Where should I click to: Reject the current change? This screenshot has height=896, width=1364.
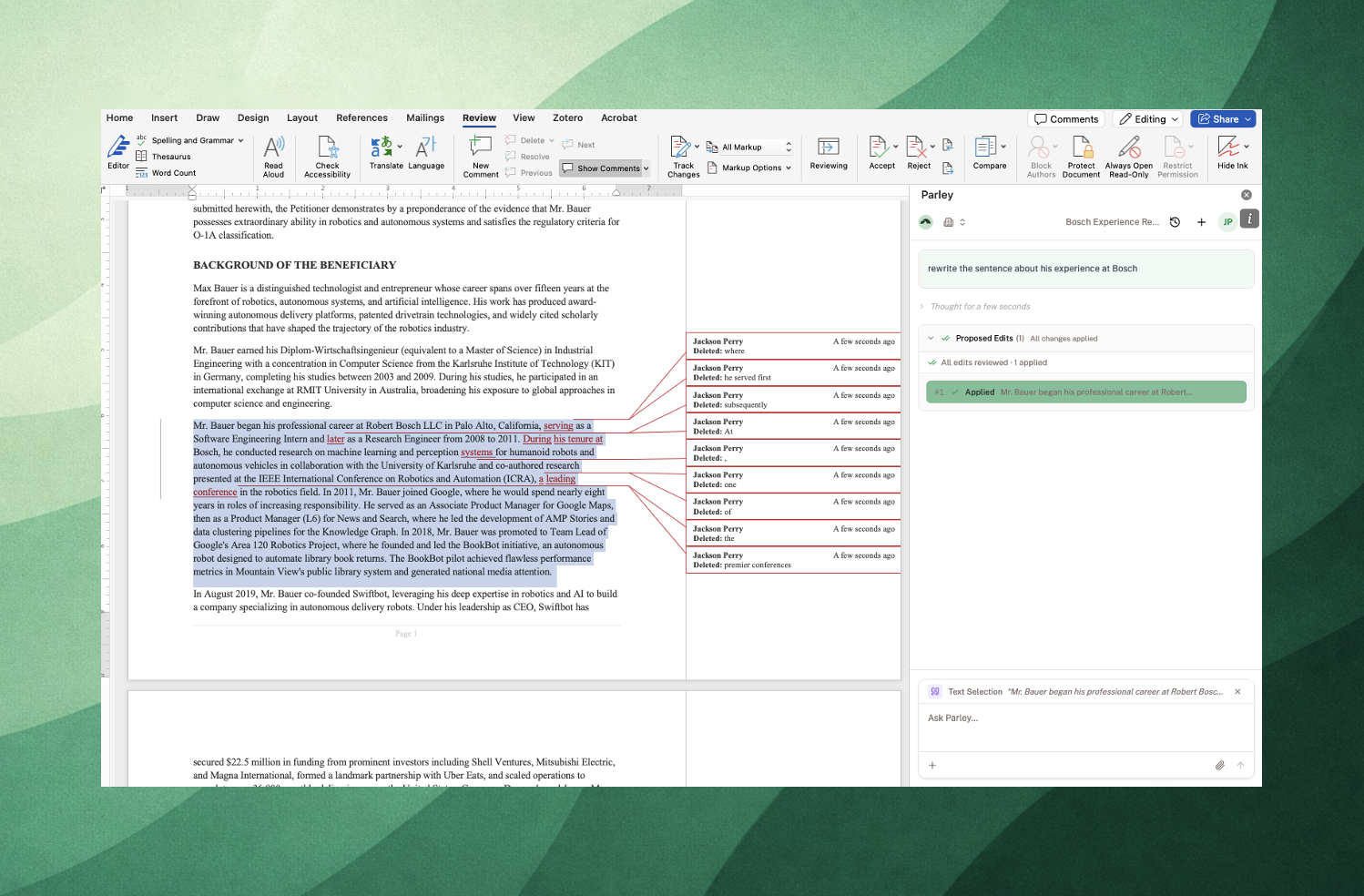point(917,153)
